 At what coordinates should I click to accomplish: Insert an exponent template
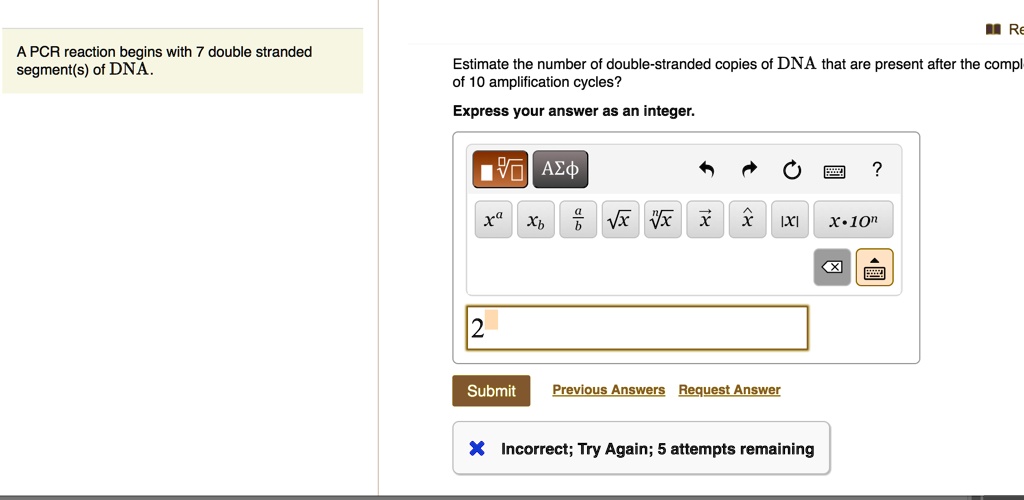(x=494, y=221)
